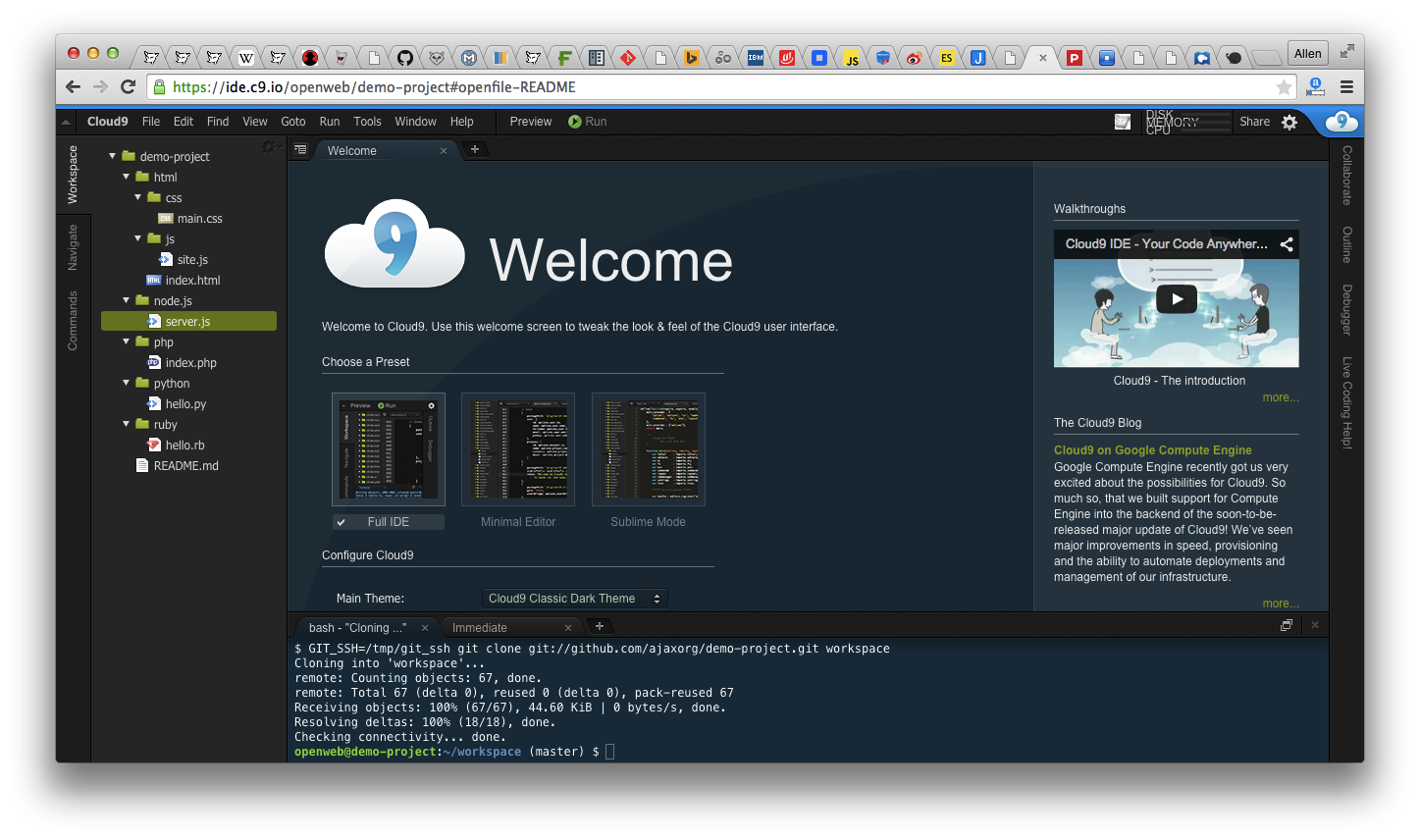Click the Share button
Viewport: 1420px width, 840px height.
tap(1254, 122)
